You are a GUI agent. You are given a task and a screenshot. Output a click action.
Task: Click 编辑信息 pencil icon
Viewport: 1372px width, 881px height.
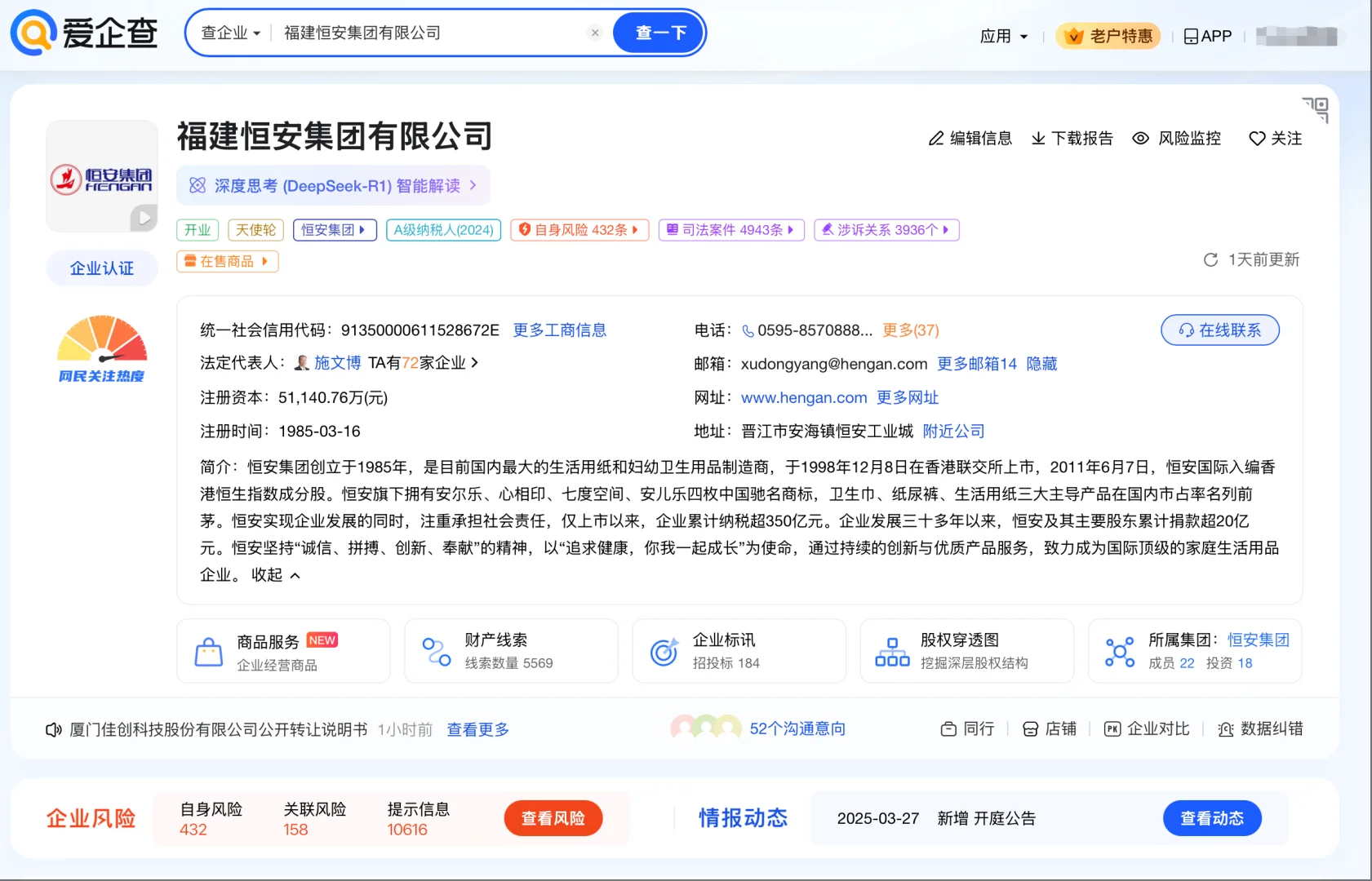click(x=936, y=139)
